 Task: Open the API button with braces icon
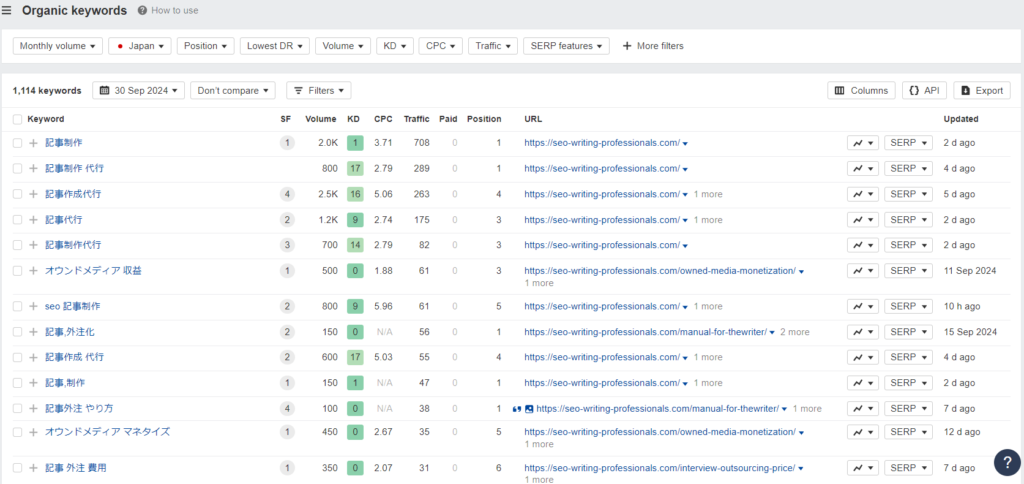pyautogui.click(x=924, y=90)
